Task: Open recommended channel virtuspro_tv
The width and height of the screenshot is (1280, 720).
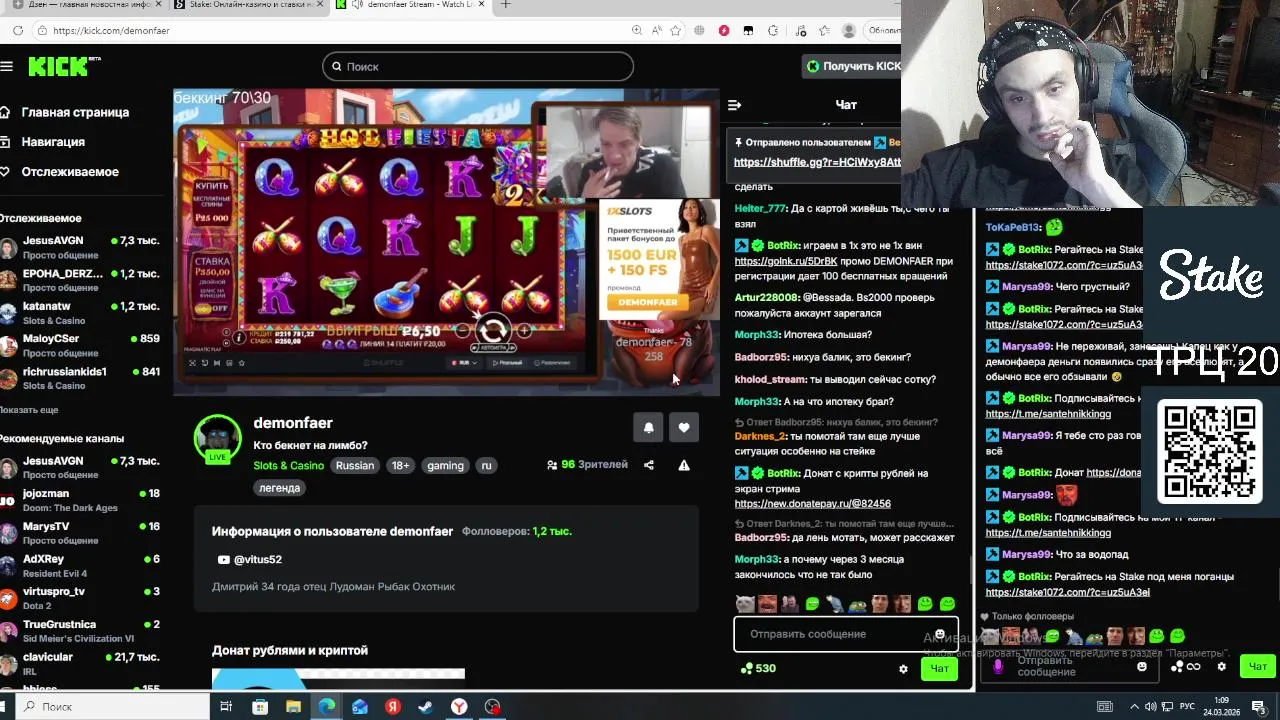Action: [x=80, y=598]
